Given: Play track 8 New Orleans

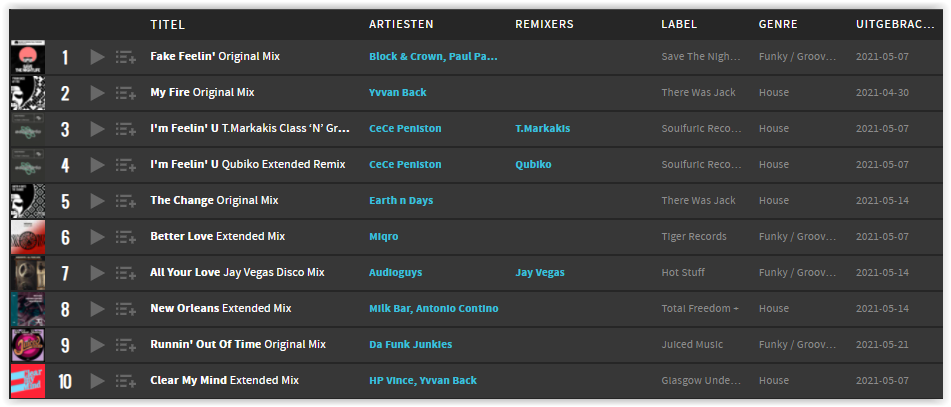Looking at the screenshot, I should click(97, 309).
